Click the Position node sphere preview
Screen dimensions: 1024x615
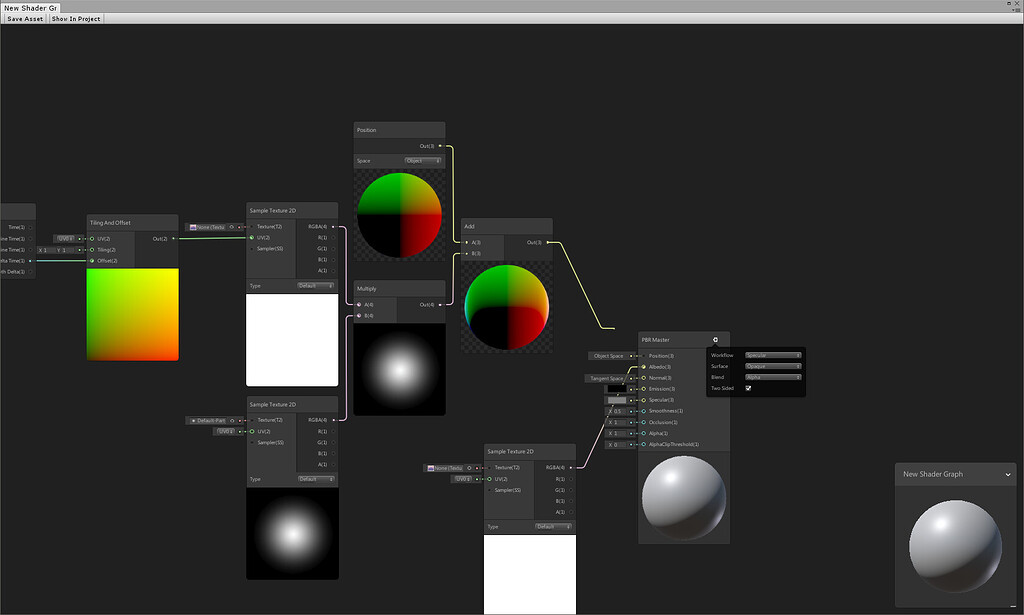400,215
